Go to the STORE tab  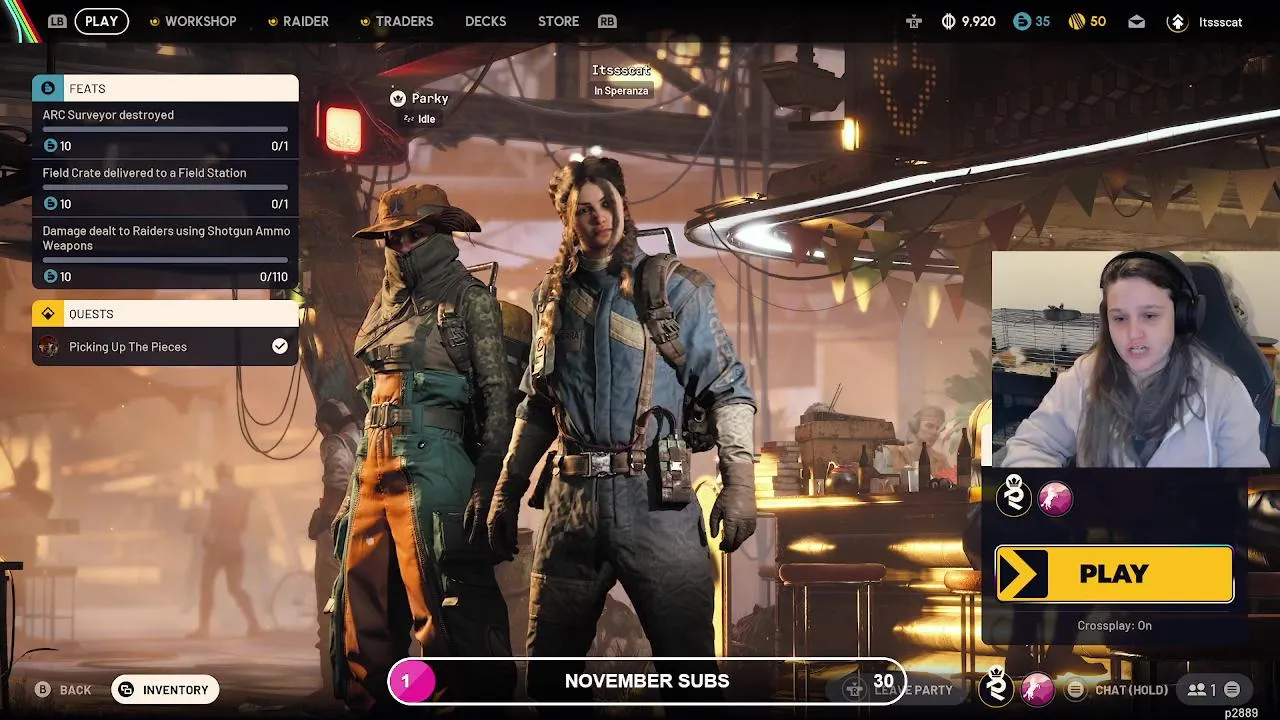tap(558, 21)
